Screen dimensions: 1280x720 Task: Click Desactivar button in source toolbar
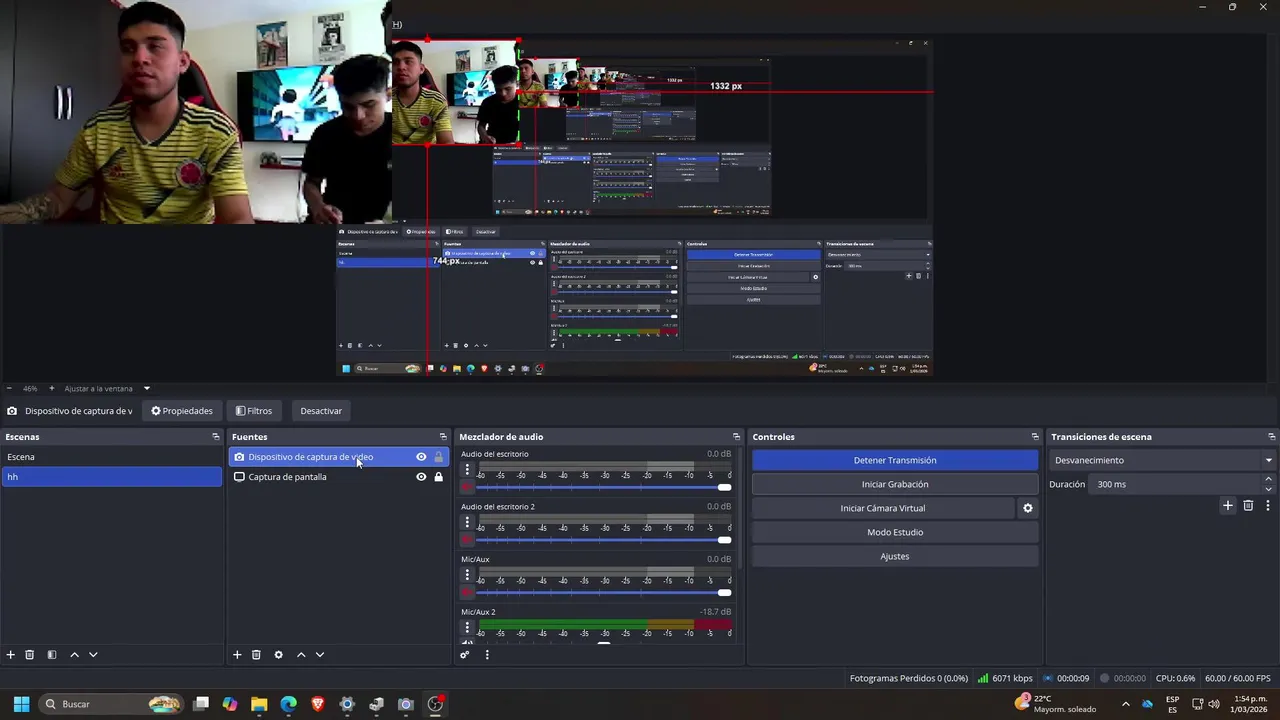click(x=321, y=411)
